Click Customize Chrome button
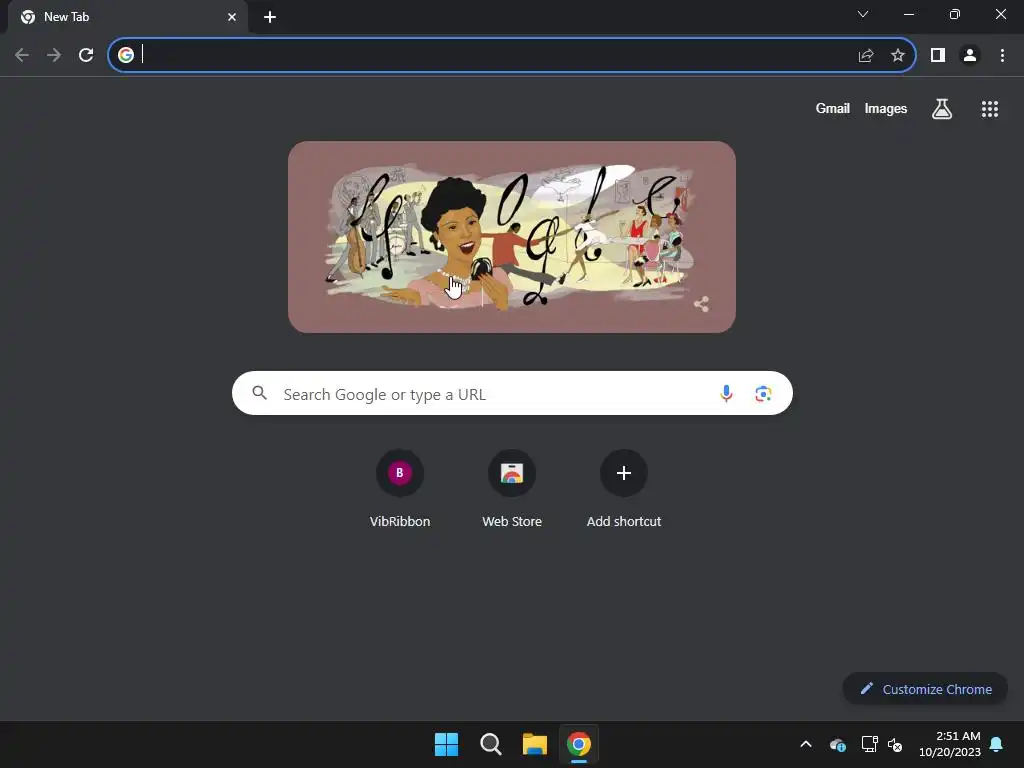1024x768 pixels. click(x=925, y=689)
